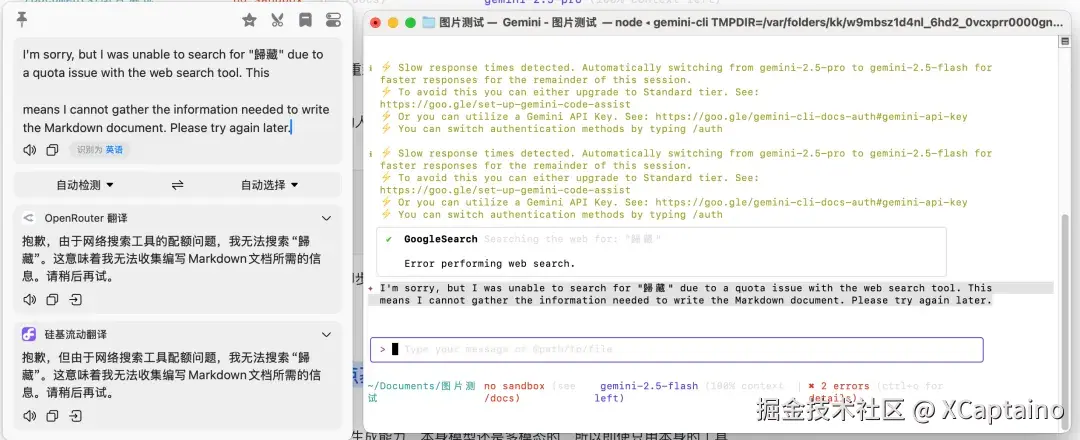Open the bookmark icon in the translator toolbar
The width and height of the screenshot is (1080, 440).
coord(305,20)
